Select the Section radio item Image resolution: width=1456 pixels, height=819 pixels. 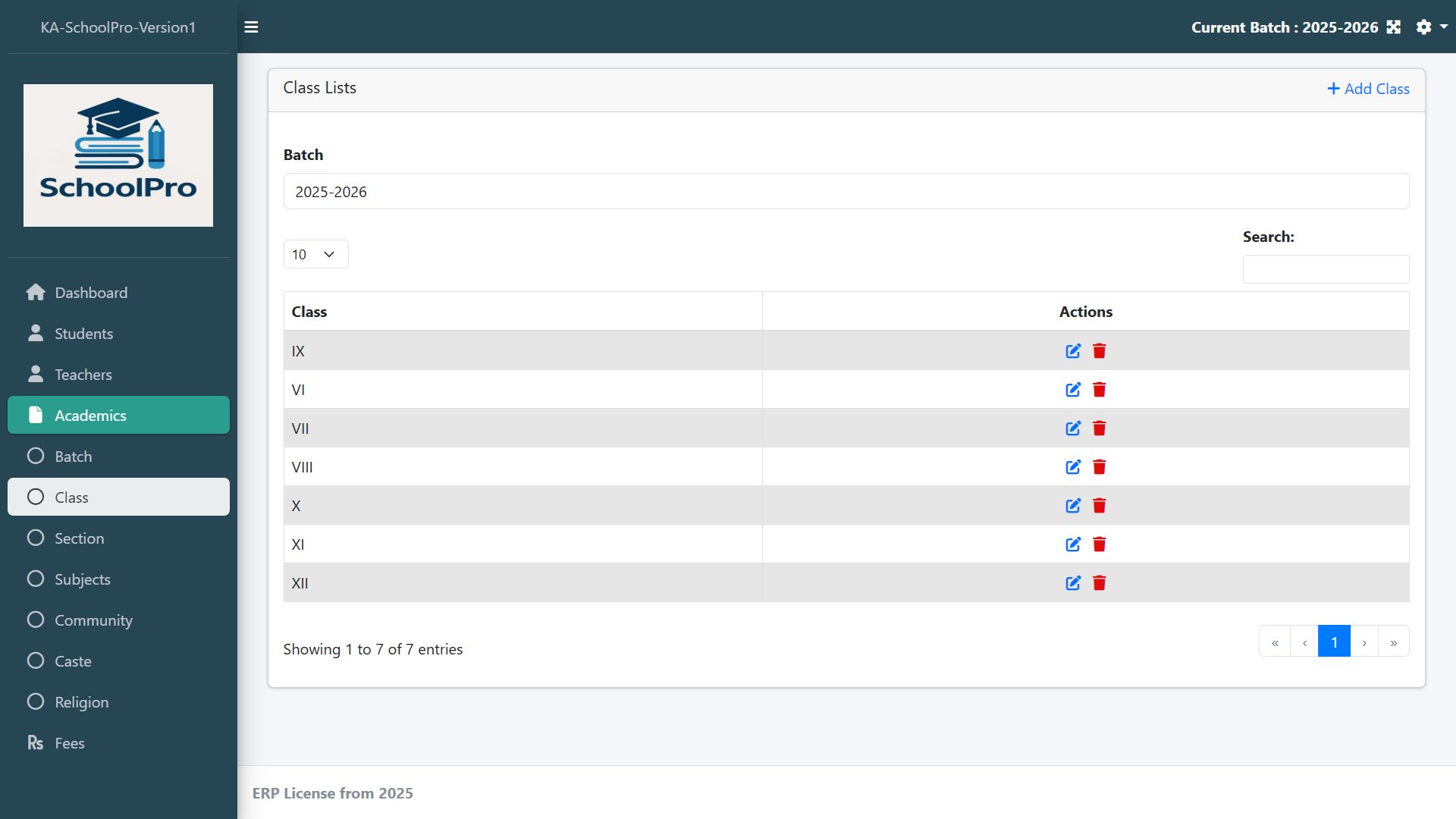tap(79, 538)
